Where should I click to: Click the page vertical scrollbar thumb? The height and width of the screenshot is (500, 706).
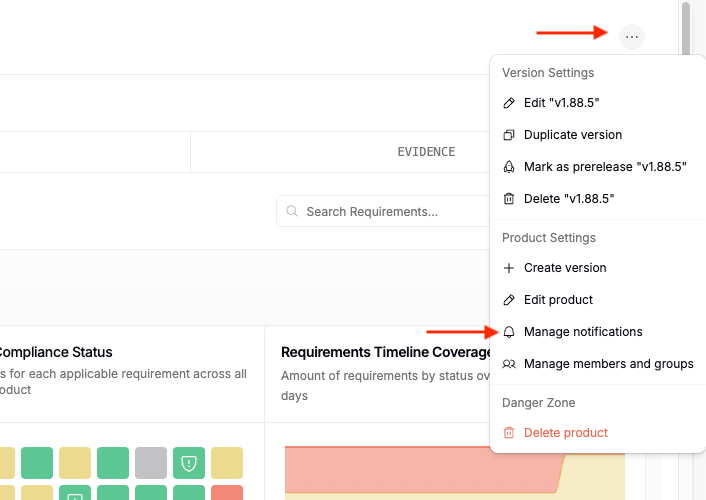click(686, 29)
